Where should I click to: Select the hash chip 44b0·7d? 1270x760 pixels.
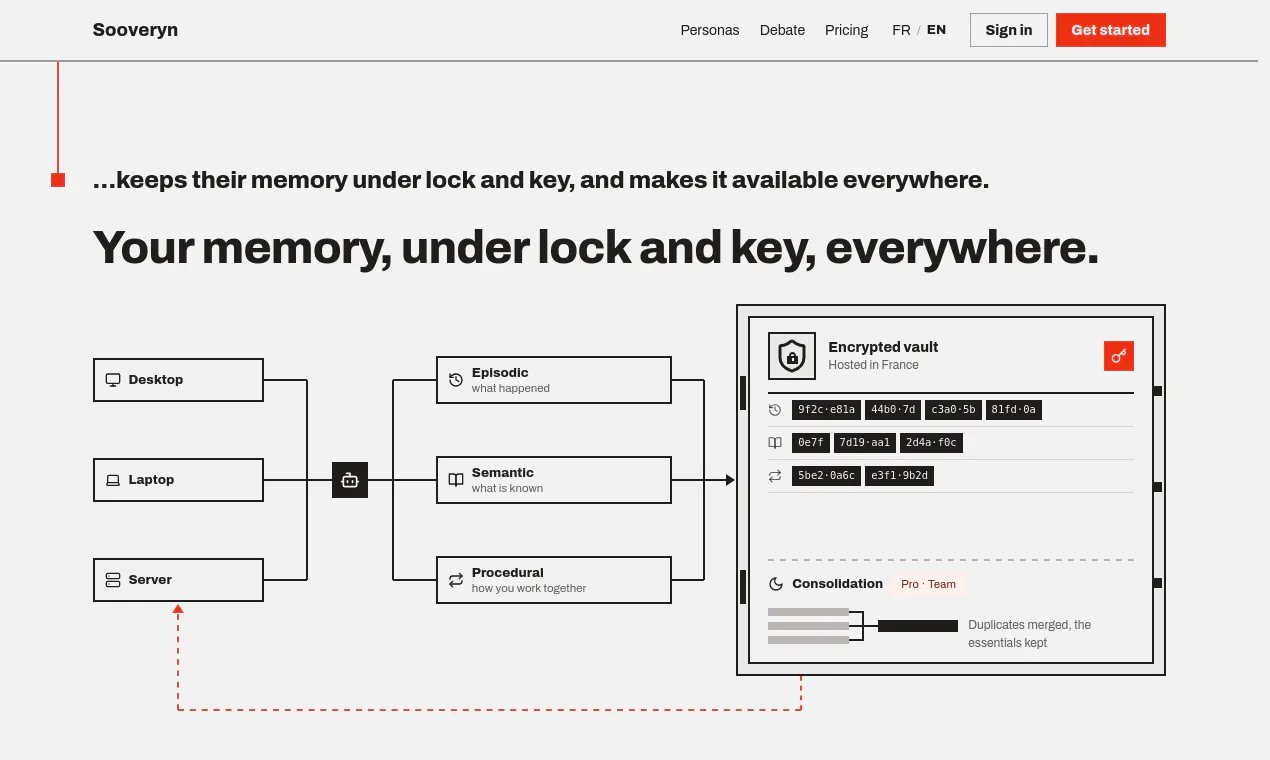893,409
